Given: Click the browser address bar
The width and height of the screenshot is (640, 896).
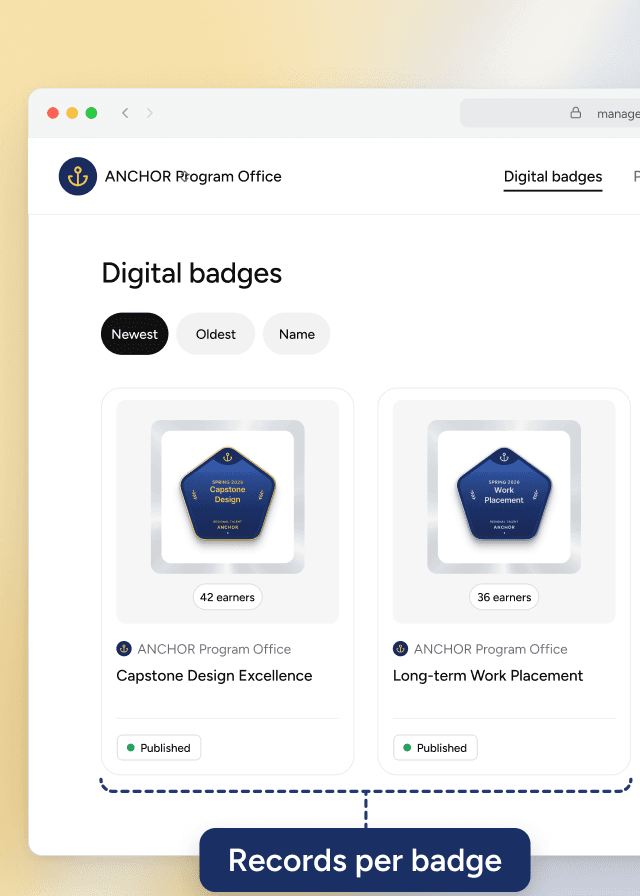Looking at the screenshot, I should 550,113.
